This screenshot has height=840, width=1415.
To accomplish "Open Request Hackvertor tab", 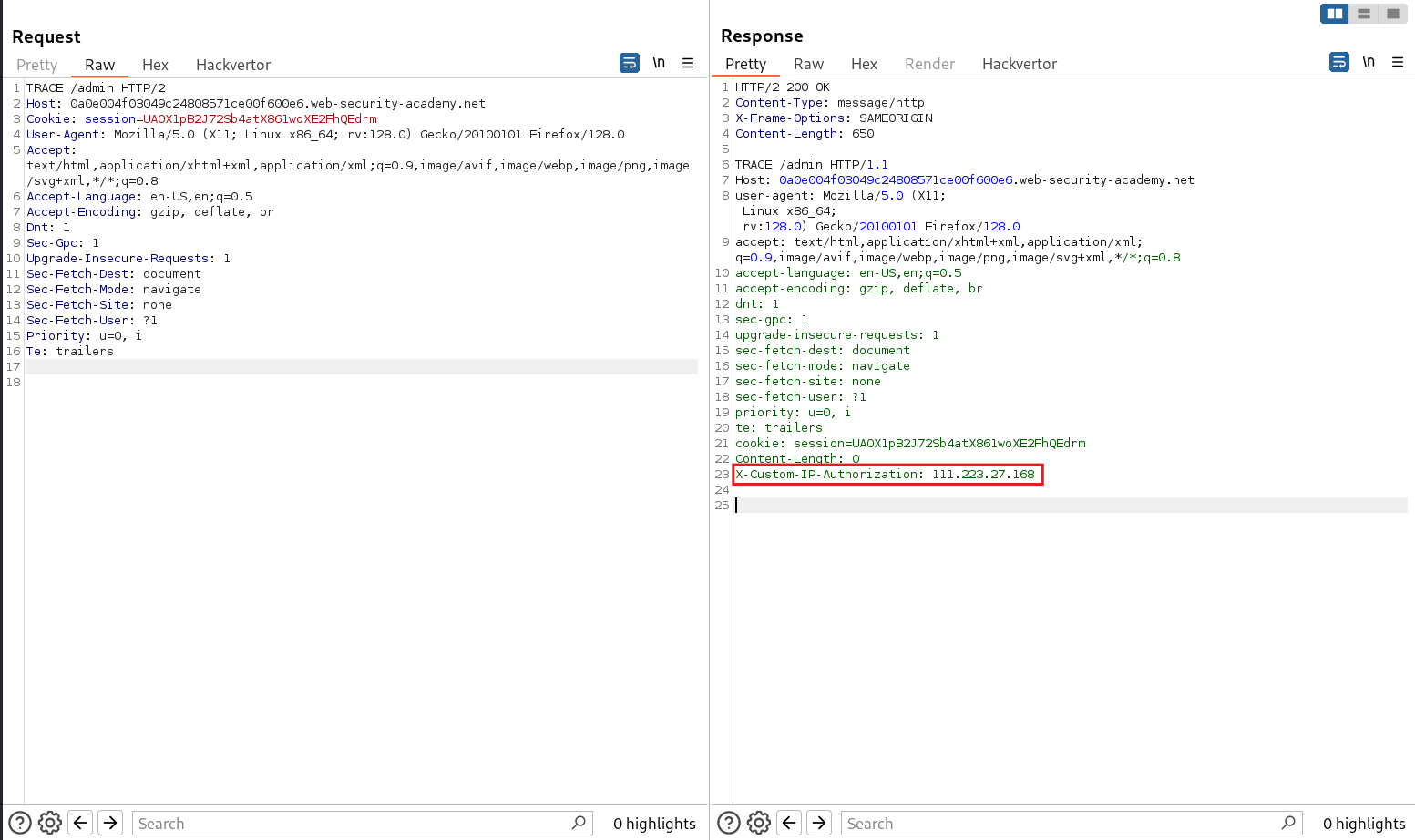I will [233, 65].
